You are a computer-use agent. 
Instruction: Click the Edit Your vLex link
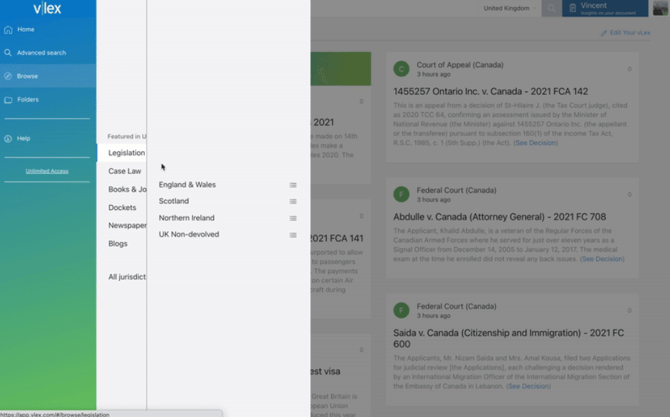point(630,33)
